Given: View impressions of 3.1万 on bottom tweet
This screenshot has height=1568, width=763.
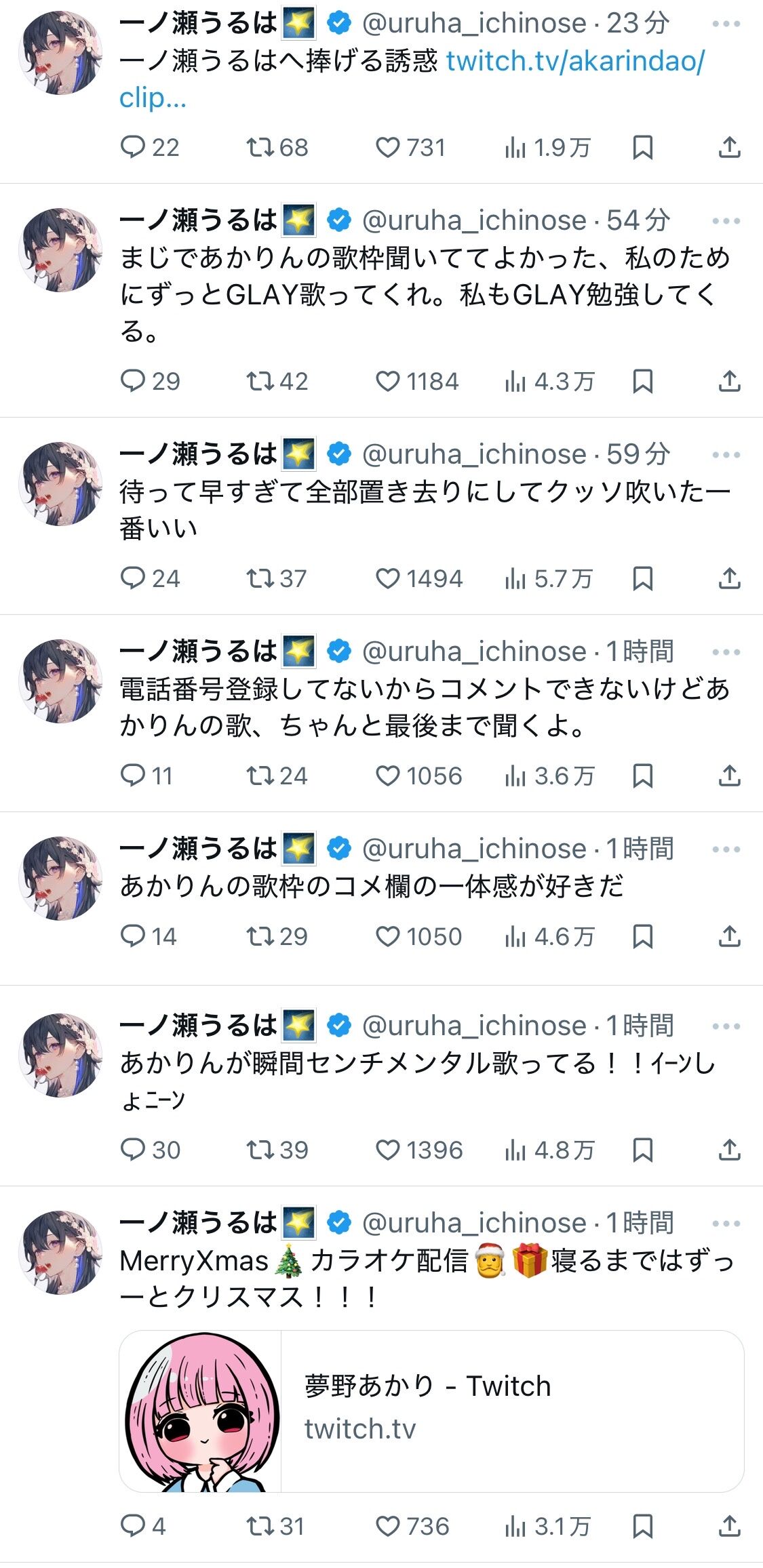Looking at the screenshot, I should point(547,1526).
